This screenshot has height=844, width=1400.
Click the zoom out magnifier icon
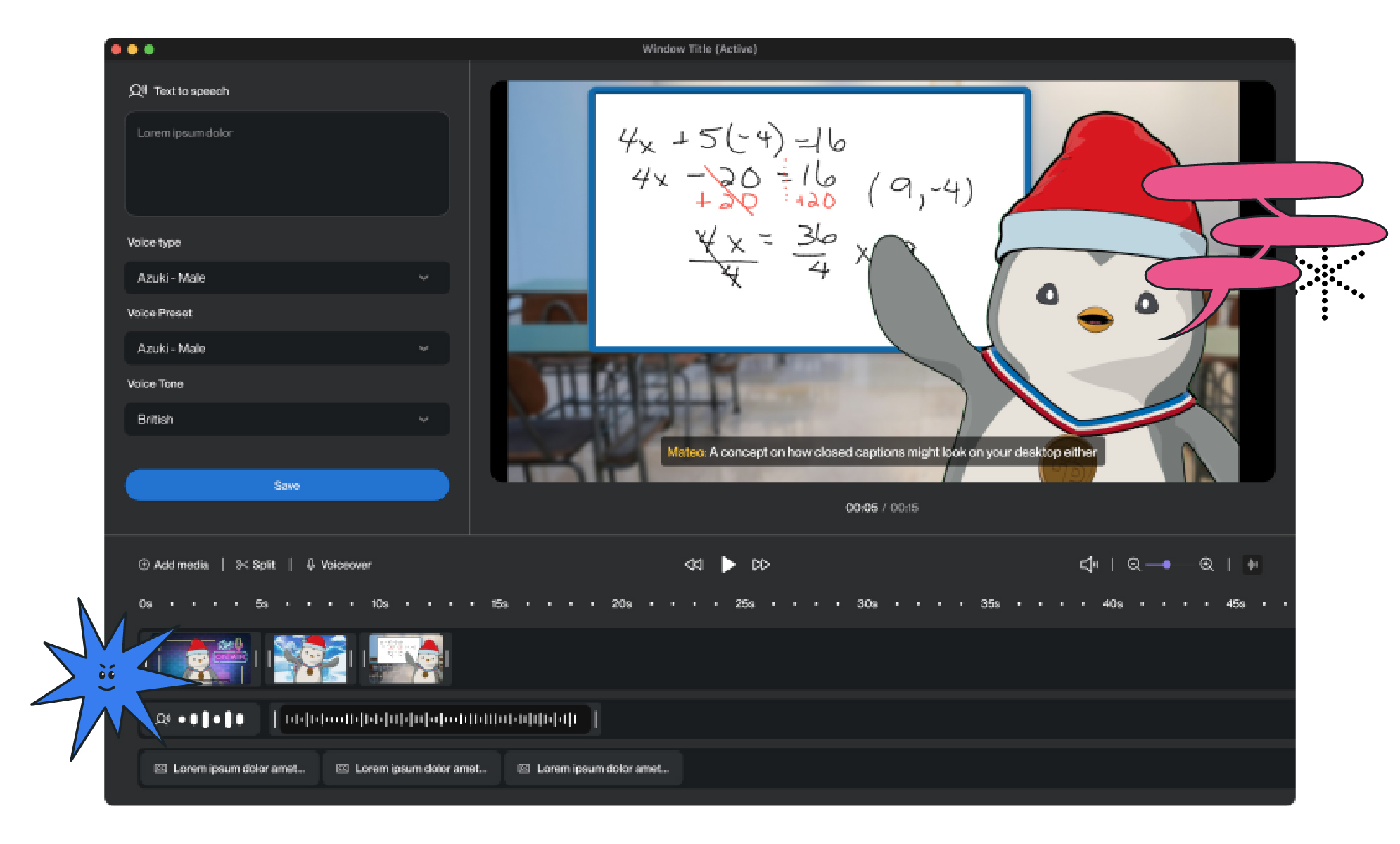click(1133, 565)
